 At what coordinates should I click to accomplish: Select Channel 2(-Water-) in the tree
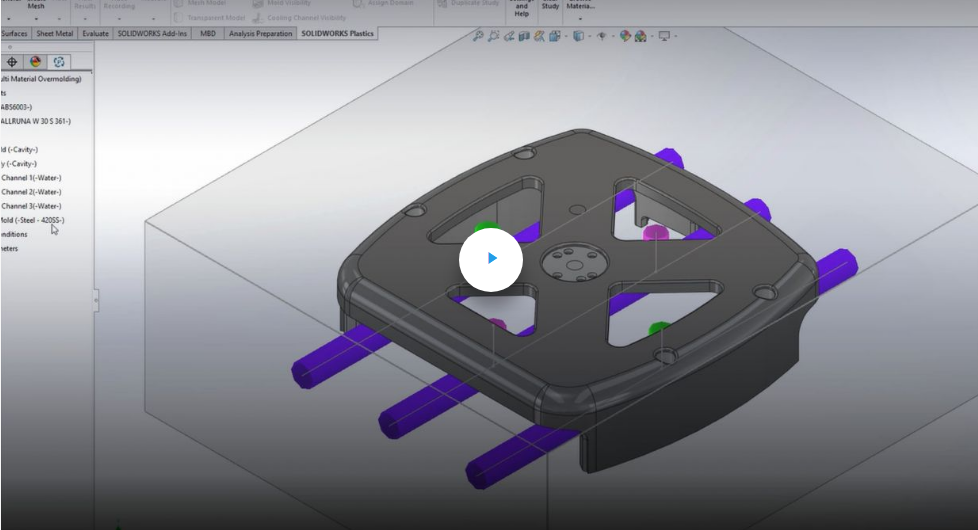click(31, 192)
